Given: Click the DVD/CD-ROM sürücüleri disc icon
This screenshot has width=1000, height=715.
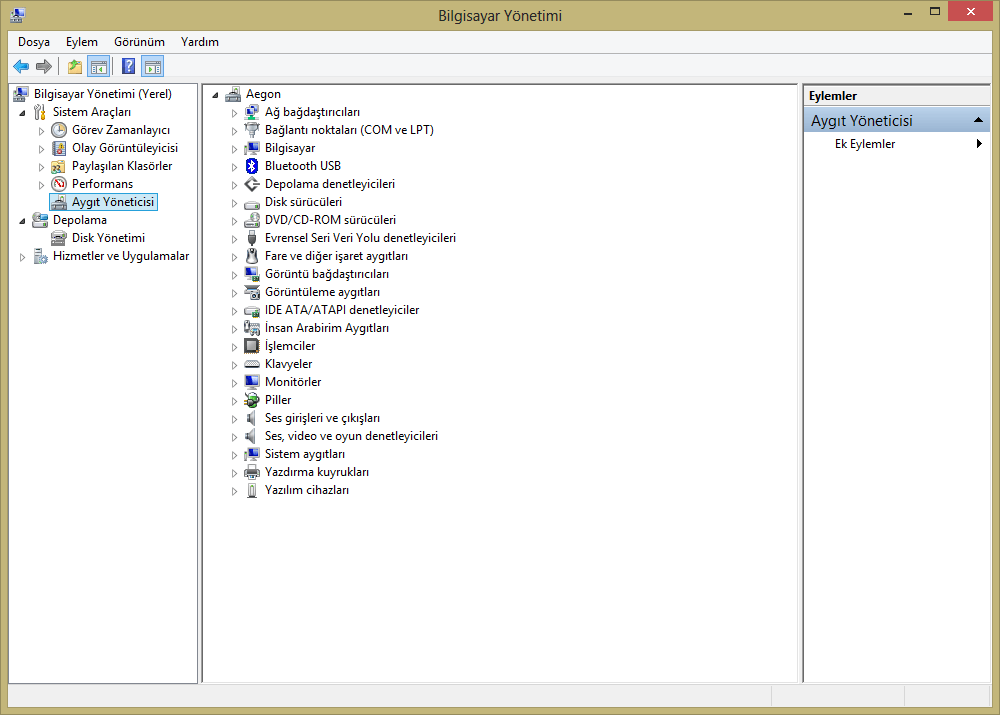Looking at the screenshot, I should (252, 219).
